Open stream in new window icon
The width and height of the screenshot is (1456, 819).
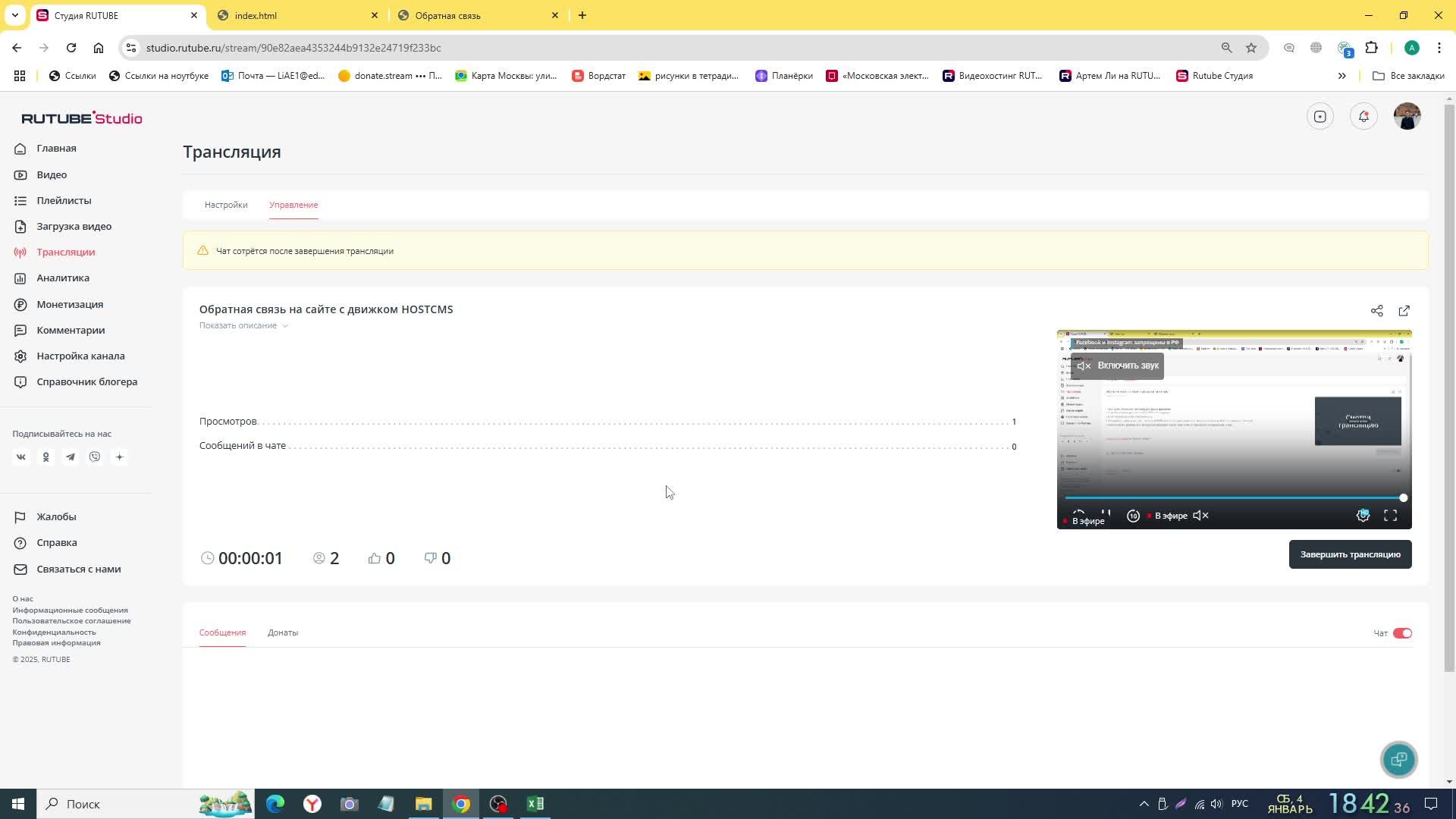1404,311
